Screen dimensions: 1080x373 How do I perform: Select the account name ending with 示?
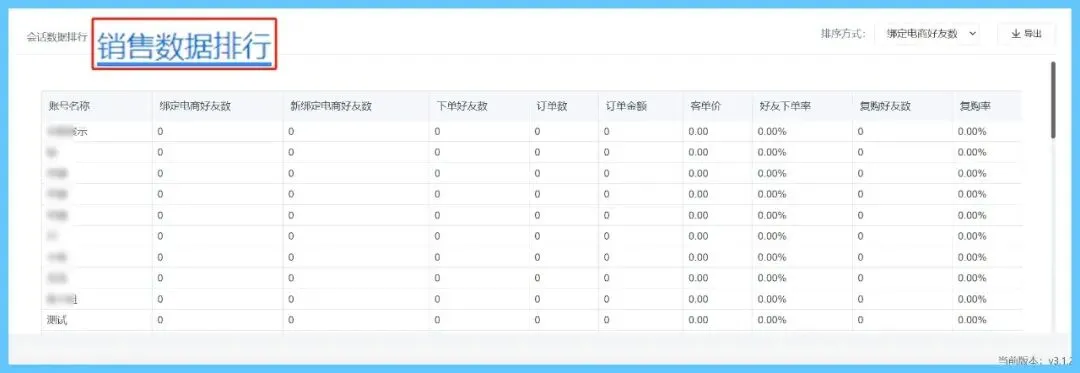click(68, 131)
